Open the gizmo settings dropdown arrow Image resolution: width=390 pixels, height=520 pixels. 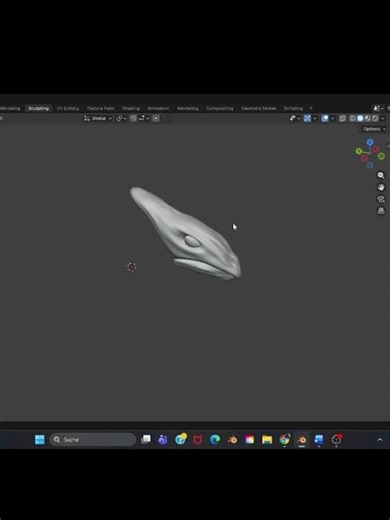(x=315, y=118)
